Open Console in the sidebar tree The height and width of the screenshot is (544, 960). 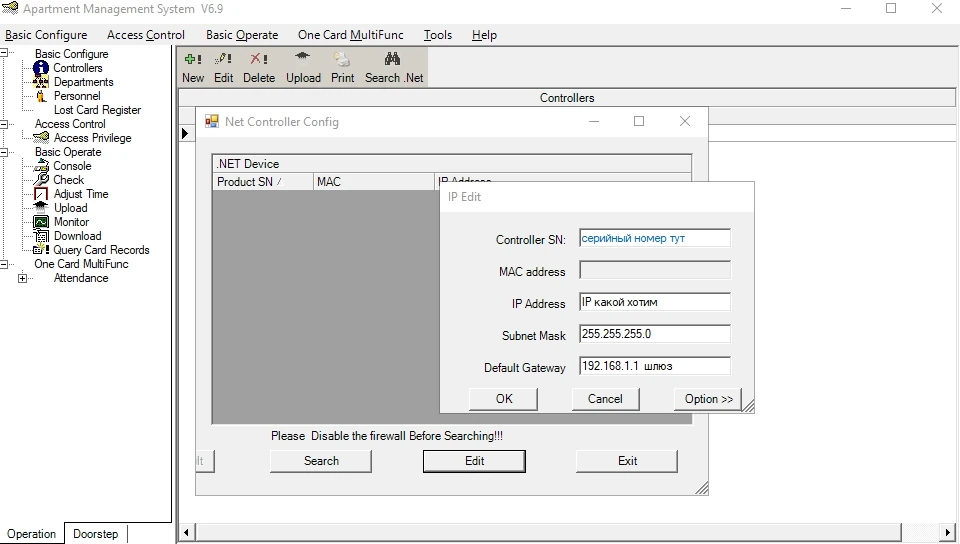click(x=72, y=166)
